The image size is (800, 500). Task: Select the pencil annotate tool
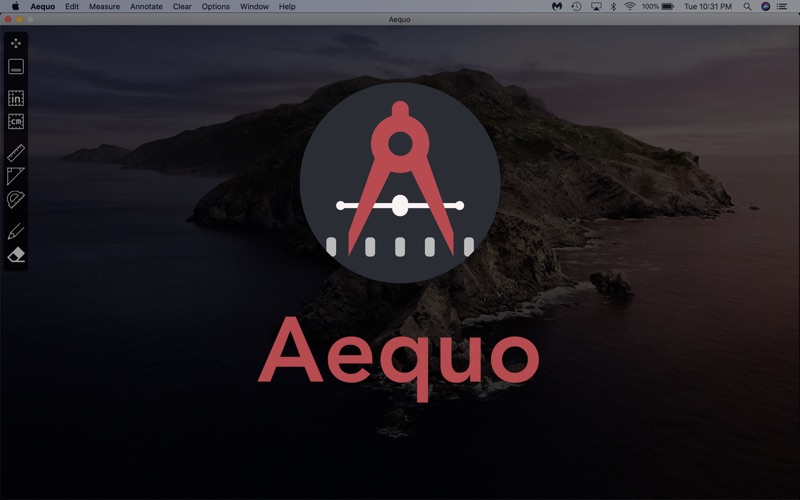pyautogui.click(x=16, y=231)
